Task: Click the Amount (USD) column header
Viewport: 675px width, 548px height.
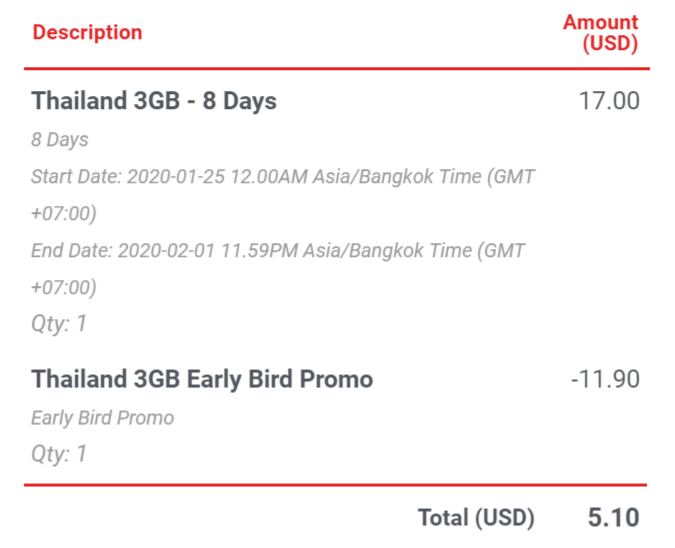Action: tap(601, 33)
